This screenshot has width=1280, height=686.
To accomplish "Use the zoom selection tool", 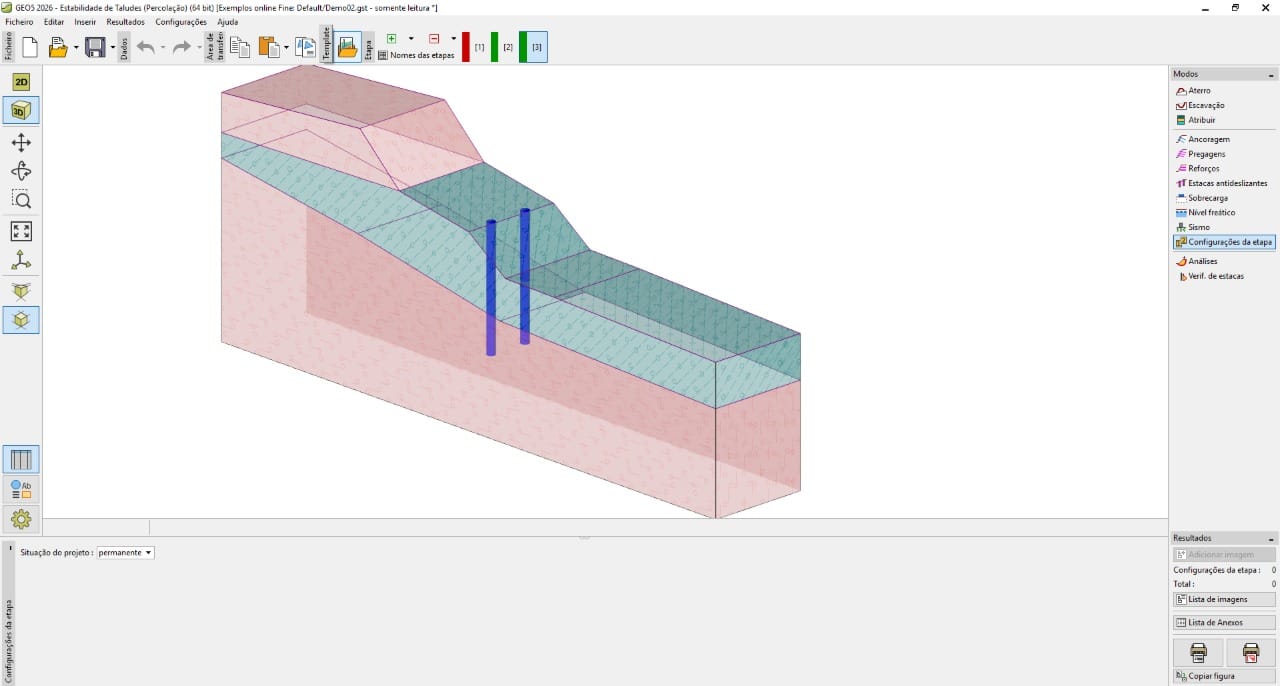I will (x=21, y=199).
